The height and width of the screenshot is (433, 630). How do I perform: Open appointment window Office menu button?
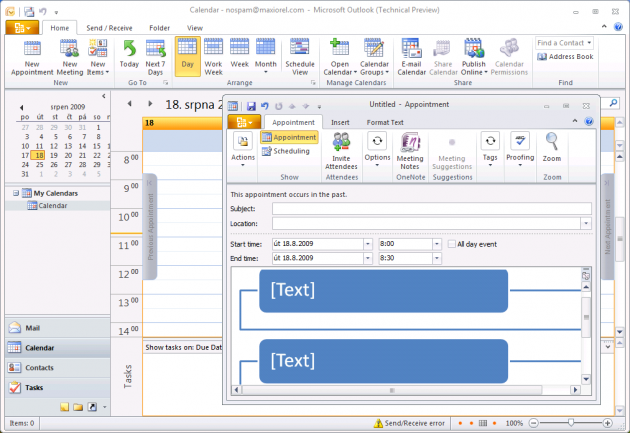coord(244,122)
